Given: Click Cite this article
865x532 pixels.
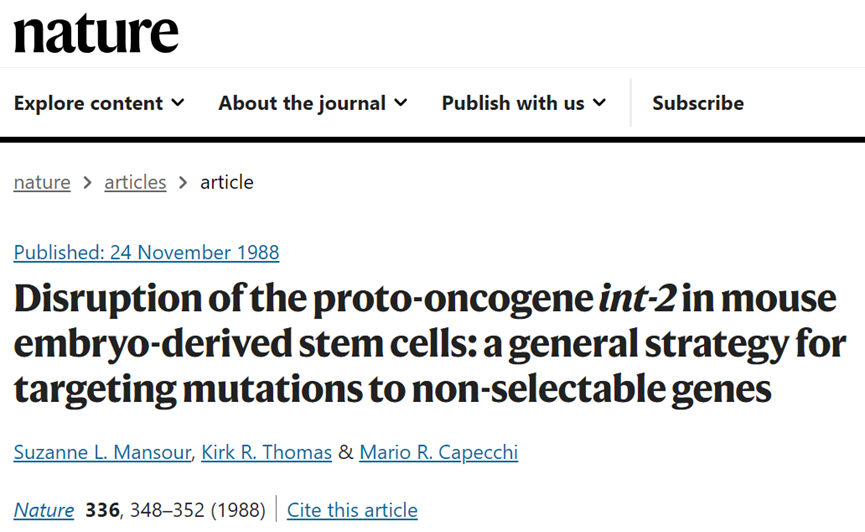Looking at the screenshot, I should [352, 510].
